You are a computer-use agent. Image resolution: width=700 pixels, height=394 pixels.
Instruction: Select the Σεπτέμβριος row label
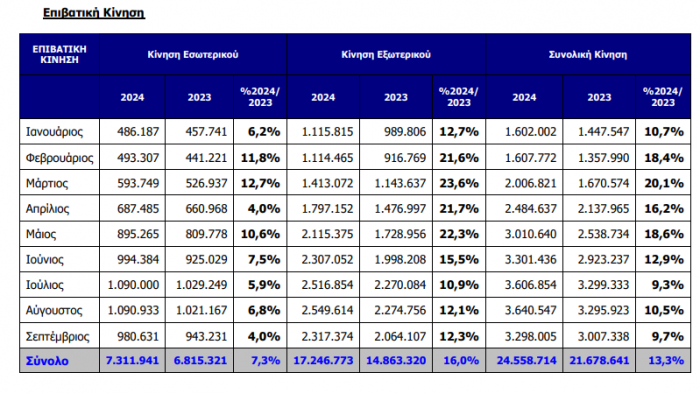[x=57, y=336]
